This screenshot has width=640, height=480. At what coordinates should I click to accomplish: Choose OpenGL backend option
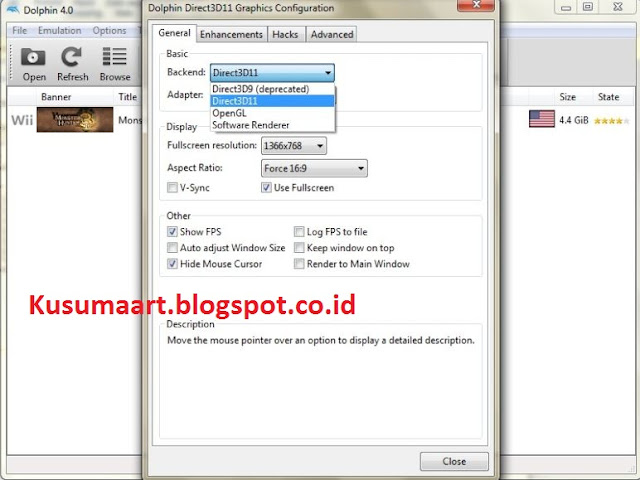pos(272,113)
